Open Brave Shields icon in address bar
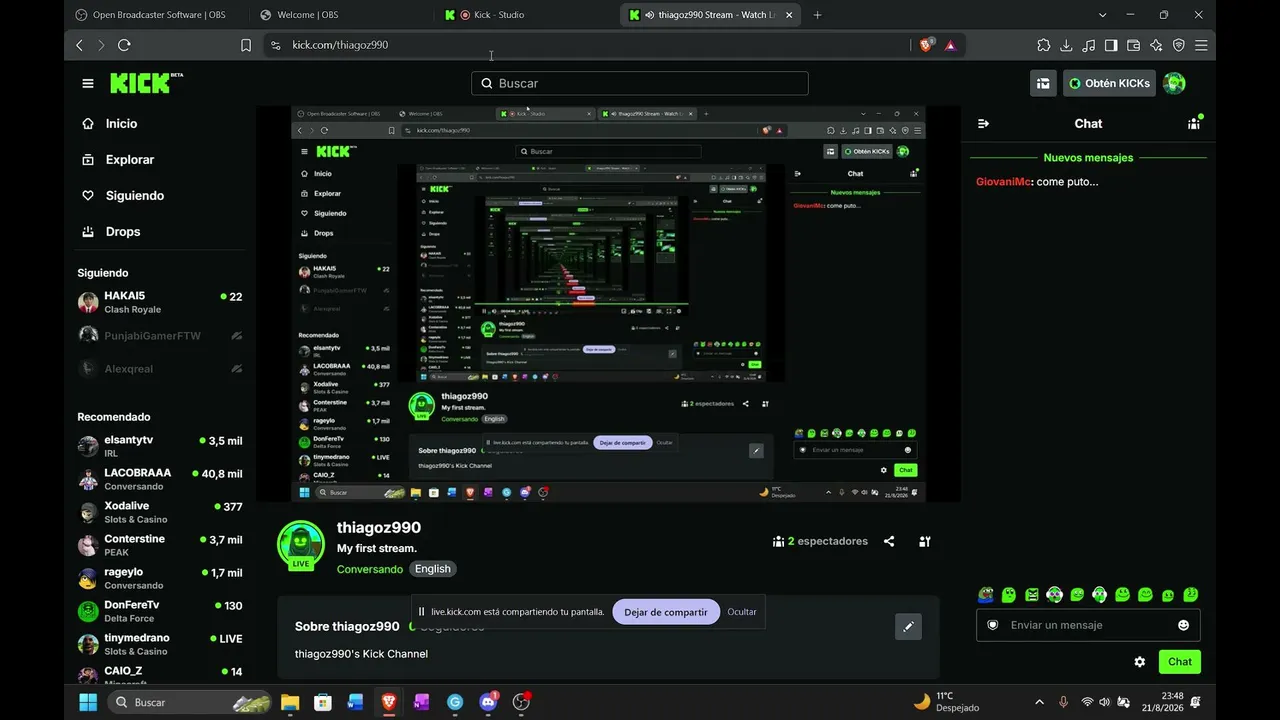Viewport: 1280px width, 720px height. (927, 45)
